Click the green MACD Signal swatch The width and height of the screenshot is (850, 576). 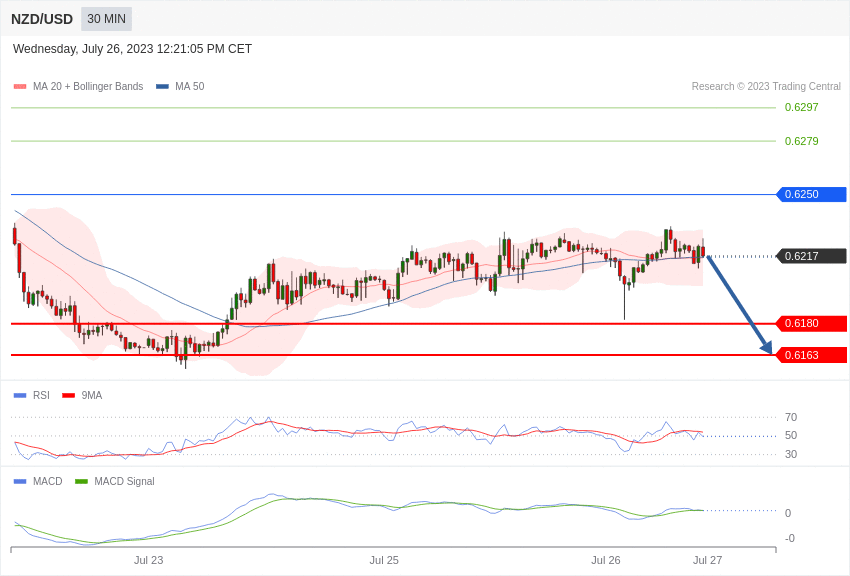[x=81, y=482]
